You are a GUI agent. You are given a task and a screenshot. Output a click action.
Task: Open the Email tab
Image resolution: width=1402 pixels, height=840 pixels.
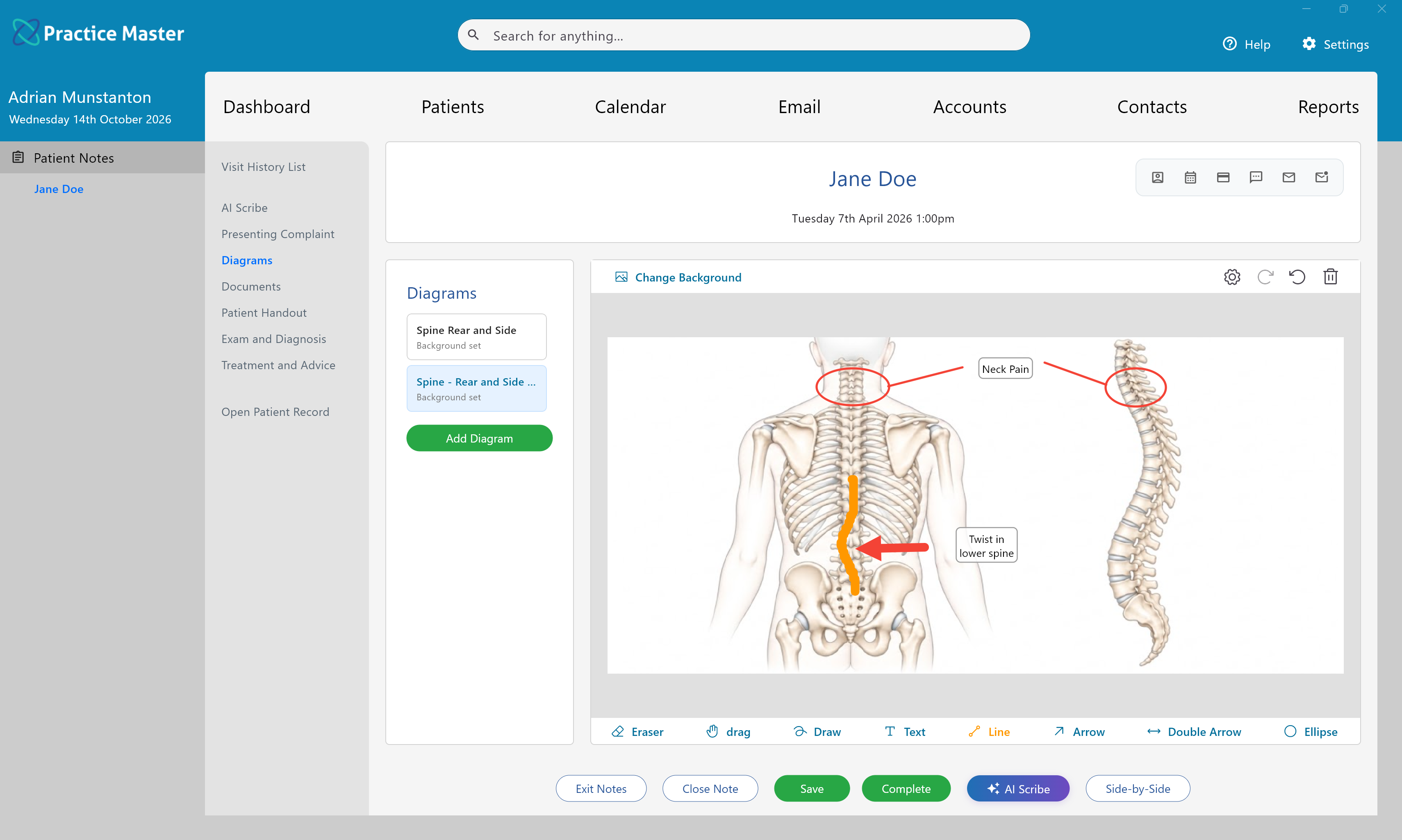click(799, 107)
